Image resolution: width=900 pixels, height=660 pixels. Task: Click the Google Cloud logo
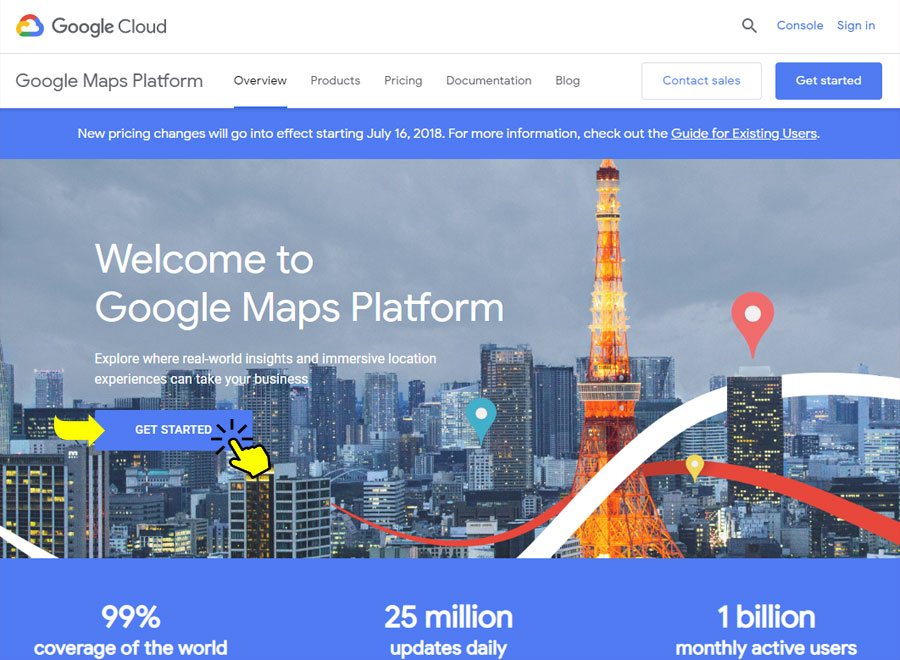click(x=91, y=26)
